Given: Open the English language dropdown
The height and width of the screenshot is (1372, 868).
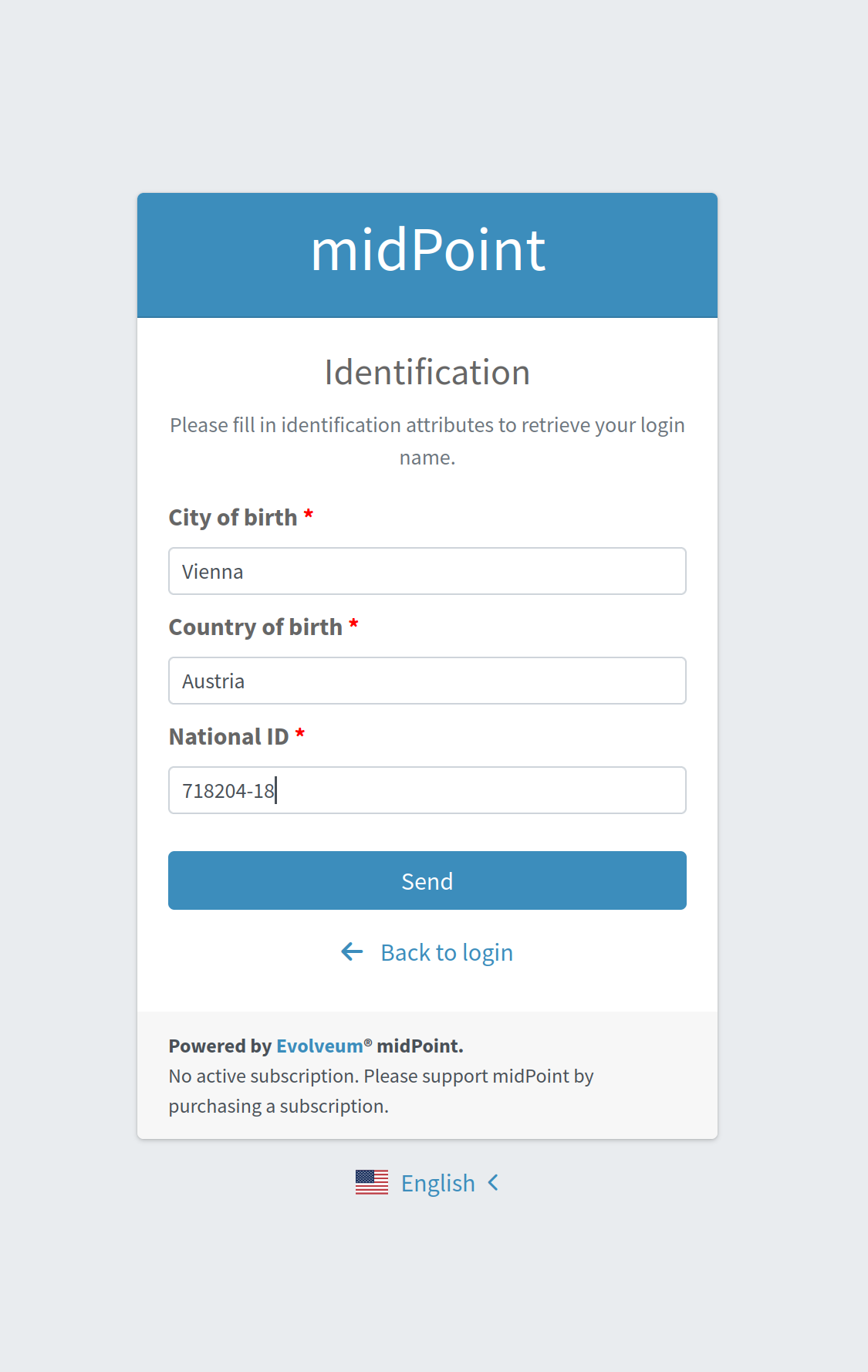Looking at the screenshot, I should [437, 1183].
